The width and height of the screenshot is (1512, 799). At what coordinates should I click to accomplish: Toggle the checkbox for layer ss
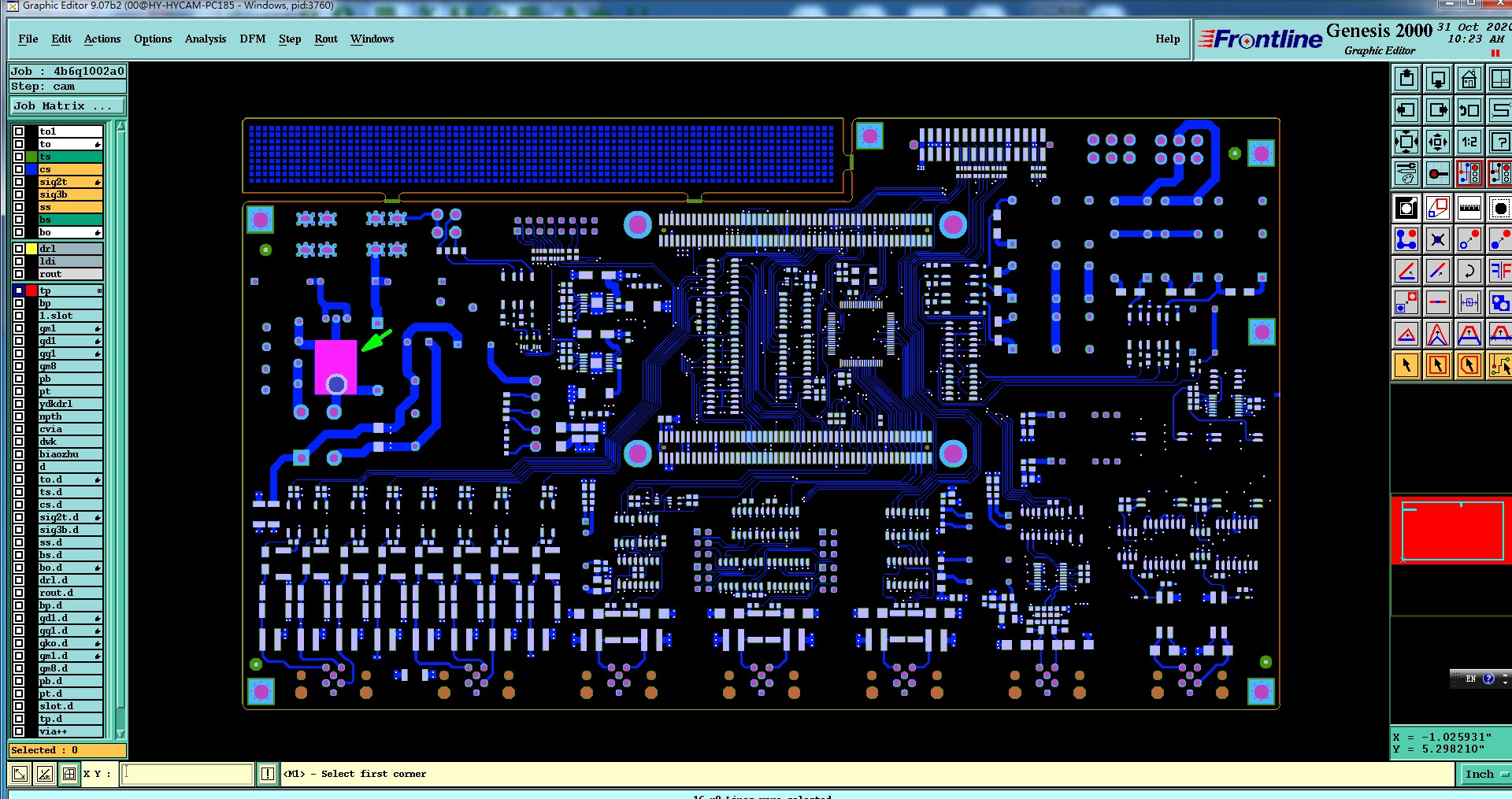[19, 207]
